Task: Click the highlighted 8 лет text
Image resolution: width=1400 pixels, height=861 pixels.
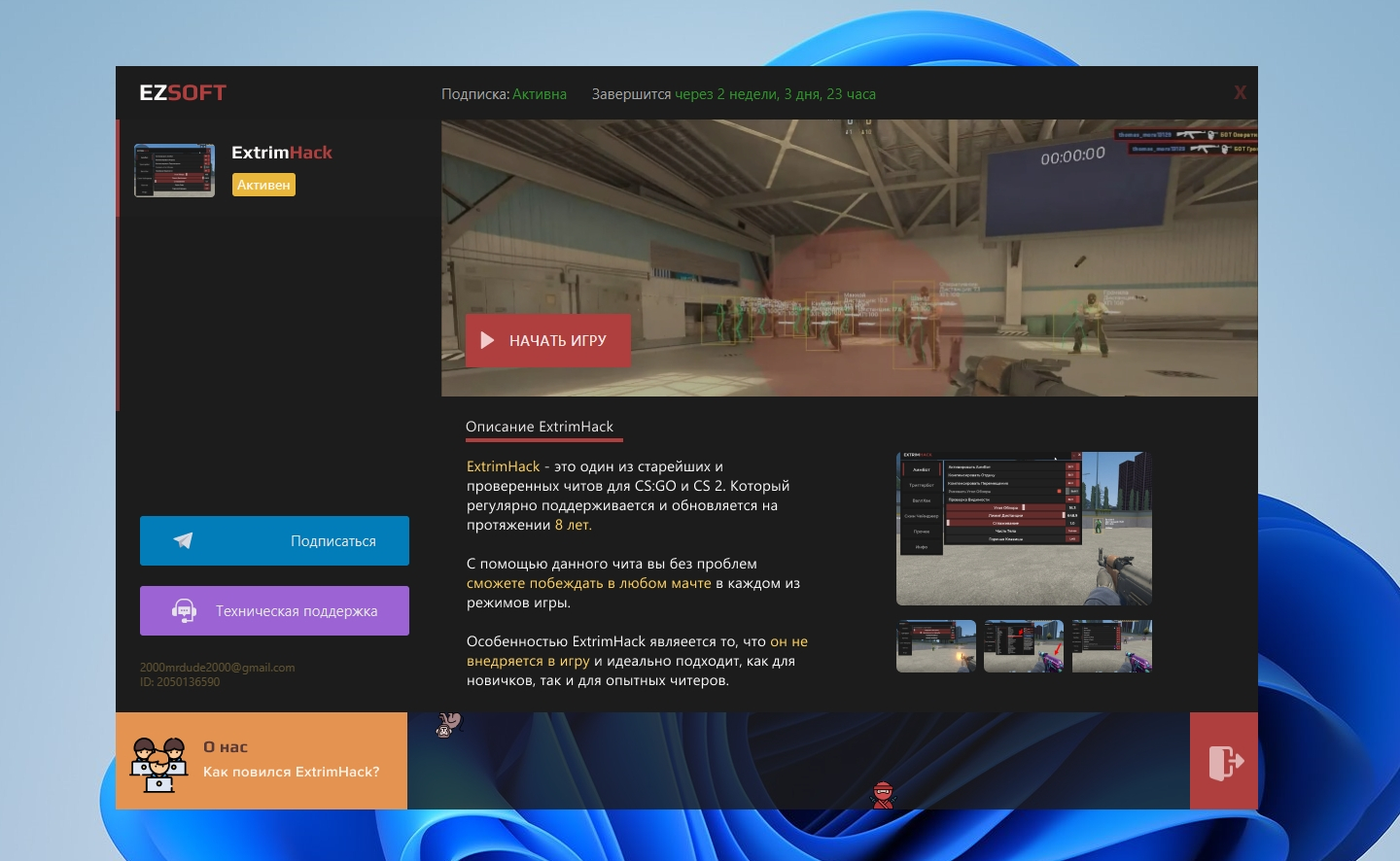Action: coord(573,525)
